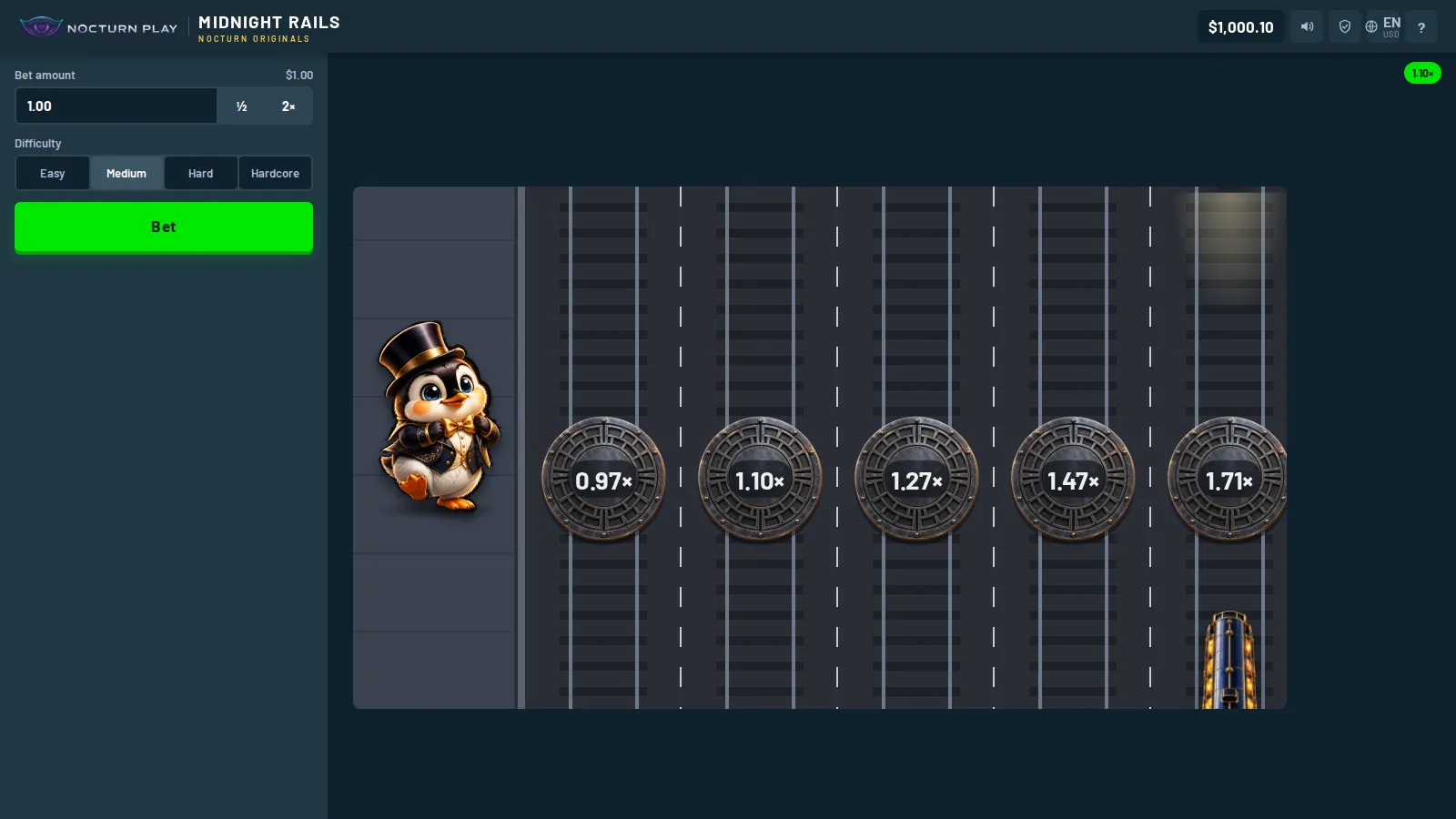Click the bet amount input field
The height and width of the screenshot is (819, 1456).
116,106
